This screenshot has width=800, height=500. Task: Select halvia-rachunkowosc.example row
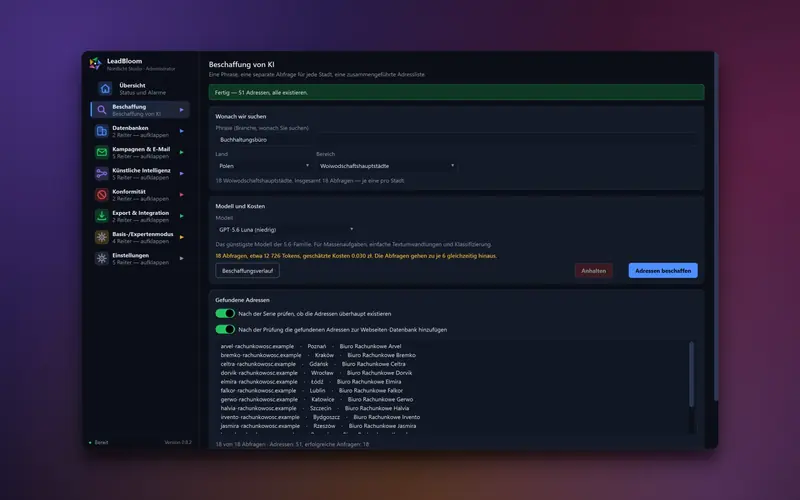tap(314, 408)
